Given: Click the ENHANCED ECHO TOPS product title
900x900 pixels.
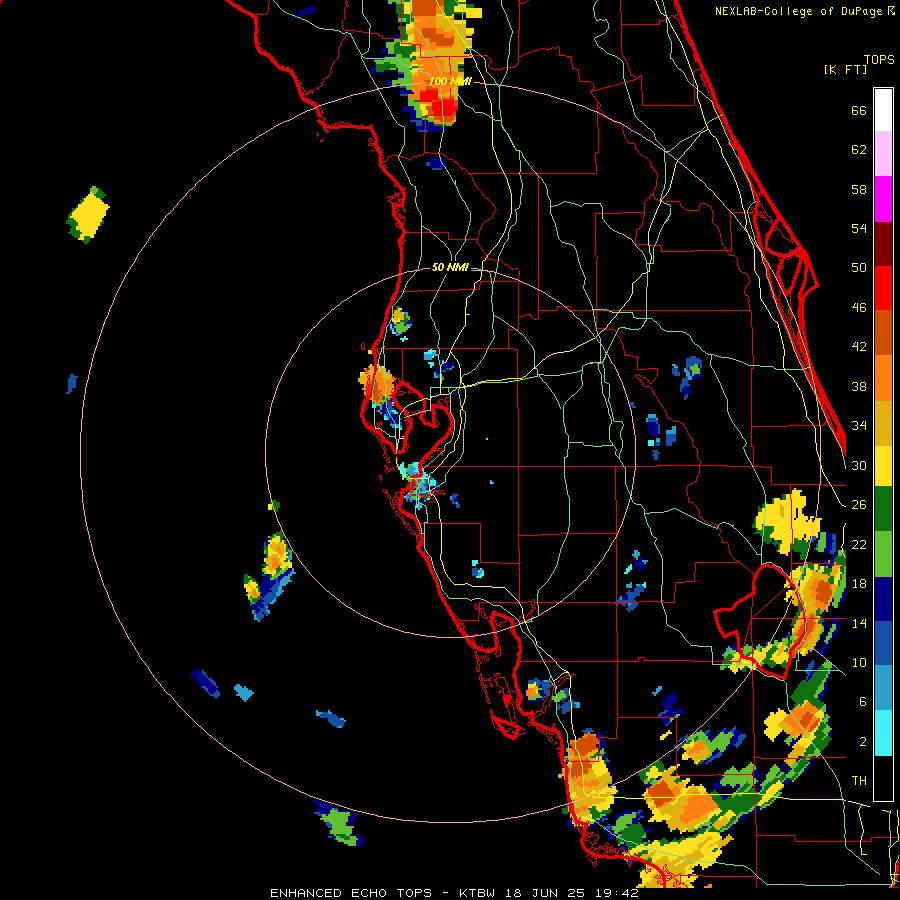Looking at the screenshot, I should click(351, 893).
